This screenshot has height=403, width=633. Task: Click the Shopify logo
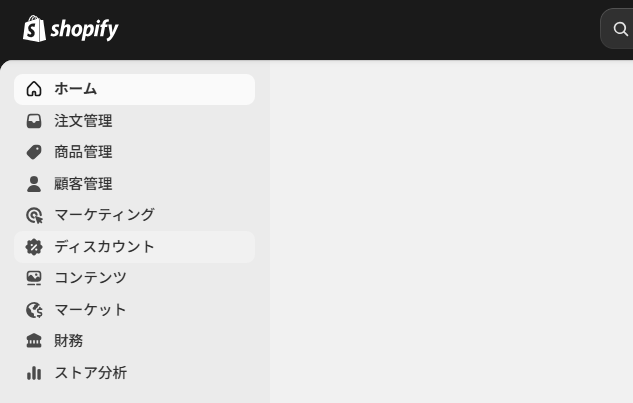click(70, 29)
